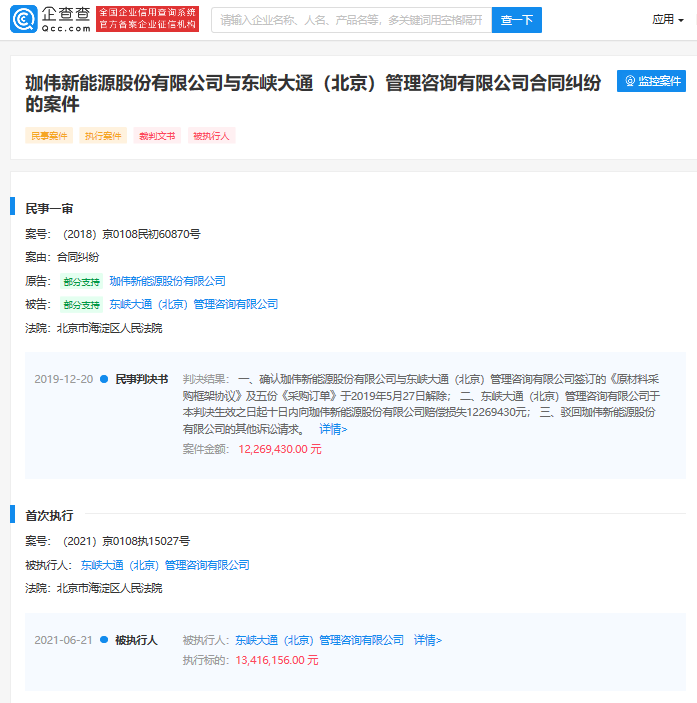
Task: Click the 监控案件 monitor button
Action: click(x=651, y=81)
